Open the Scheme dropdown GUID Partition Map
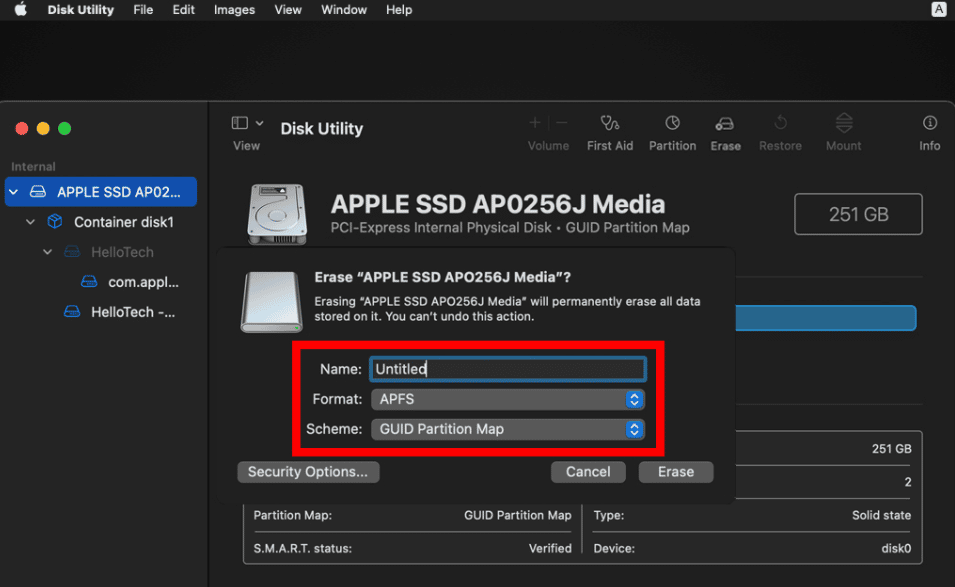The image size is (955, 587). click(x=507, y=429)
